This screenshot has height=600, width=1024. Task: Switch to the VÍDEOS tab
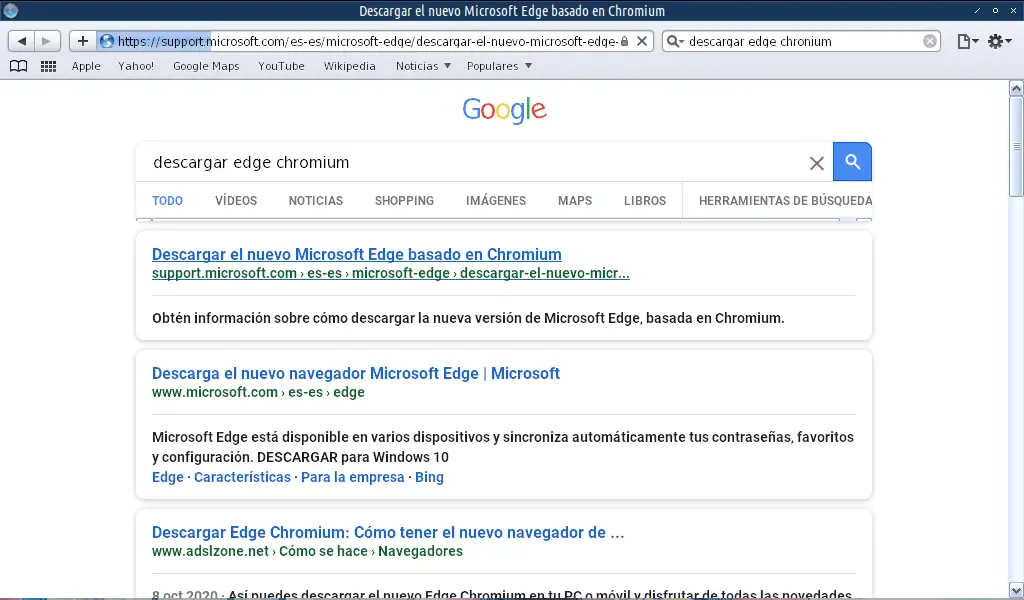click(x=236, y=200)
